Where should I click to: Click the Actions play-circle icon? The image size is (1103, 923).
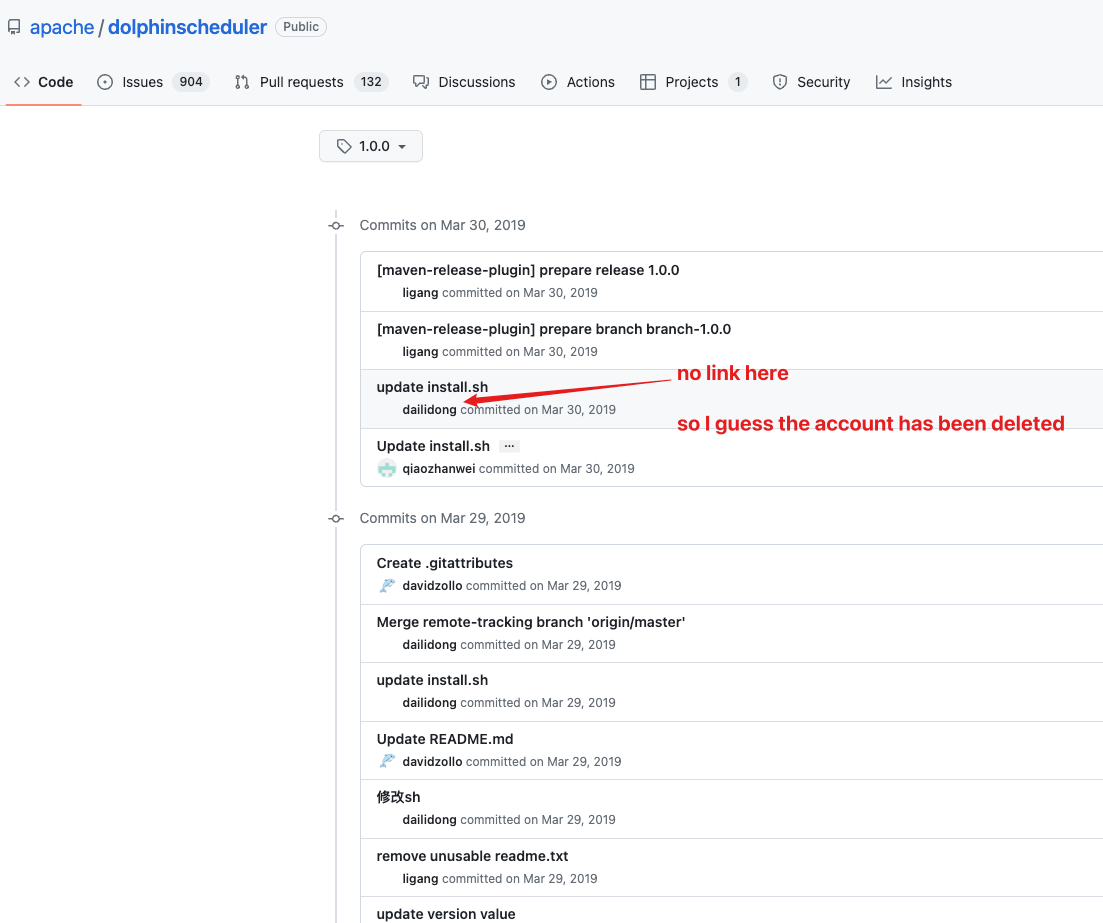pyautogui.click(x=549, y=82)
